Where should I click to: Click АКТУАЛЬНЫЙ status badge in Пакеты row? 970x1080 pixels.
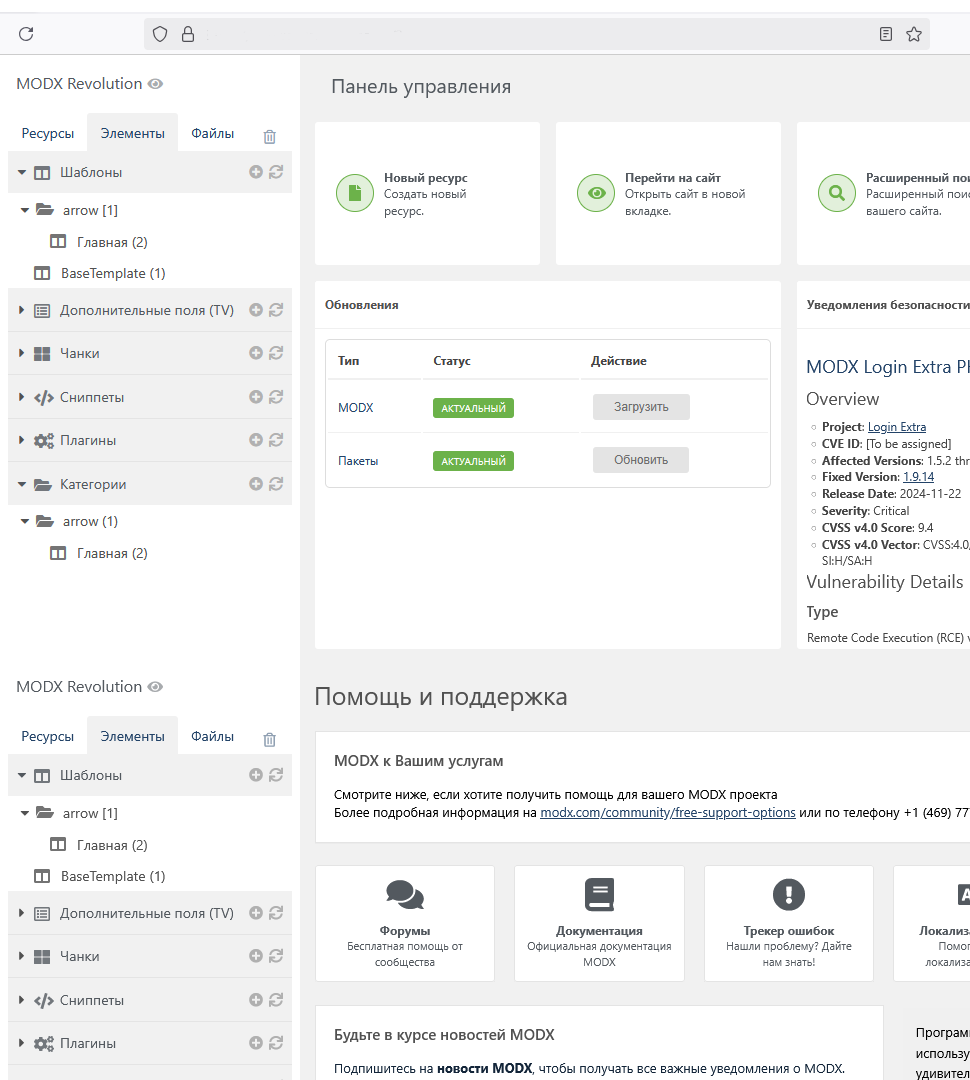click(x=473, y=461)
